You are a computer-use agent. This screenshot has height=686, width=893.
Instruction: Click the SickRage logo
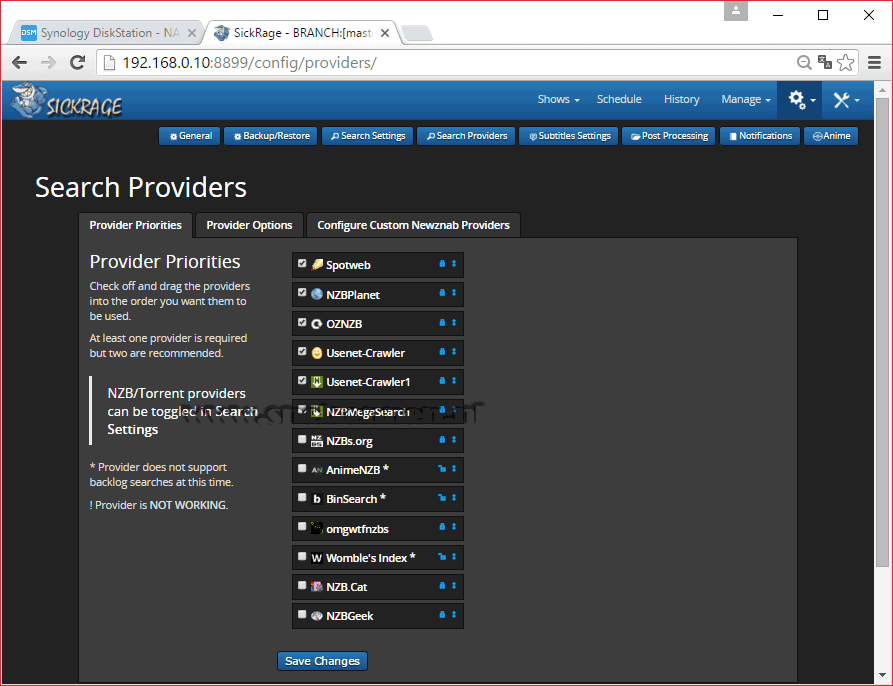point(67,101)
